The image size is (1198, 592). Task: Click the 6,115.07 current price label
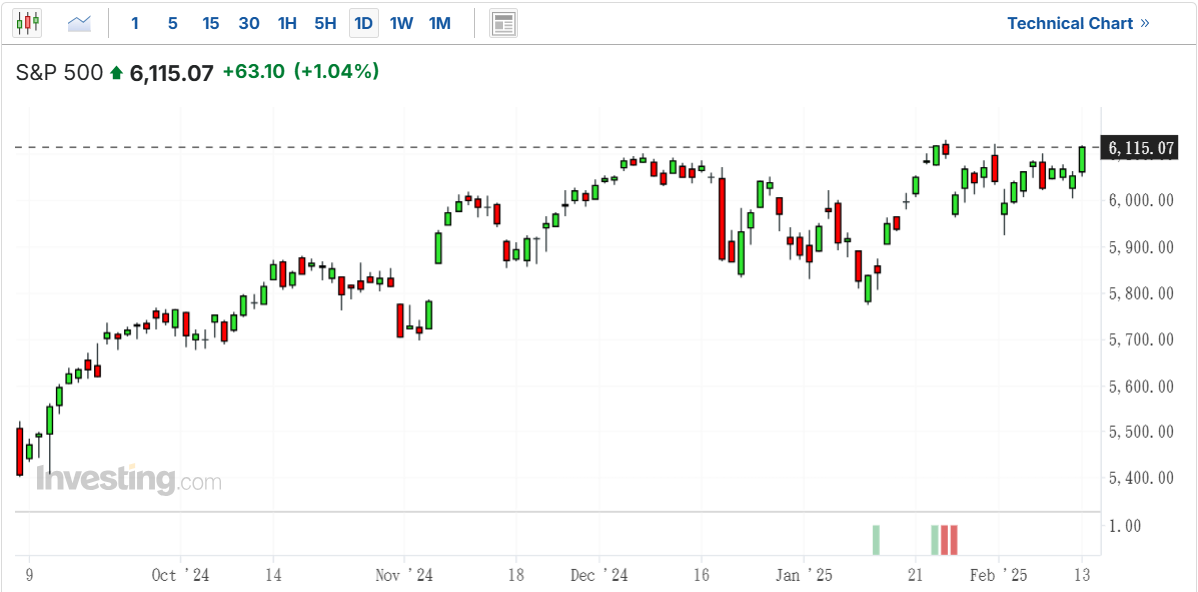[x=1138, y=147]
